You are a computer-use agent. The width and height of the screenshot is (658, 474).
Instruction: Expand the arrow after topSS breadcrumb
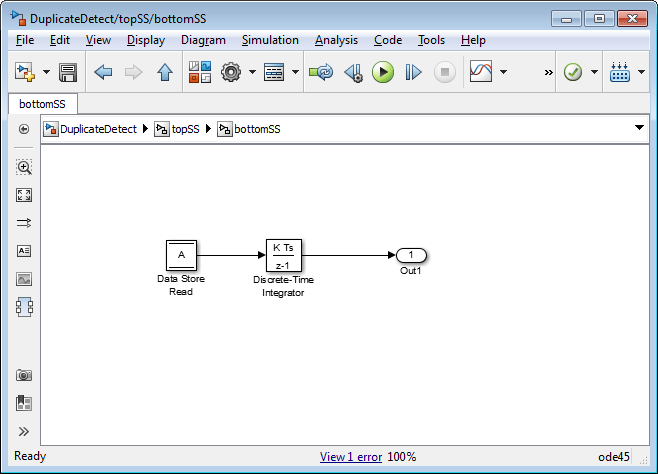click(x=208, y=129)
